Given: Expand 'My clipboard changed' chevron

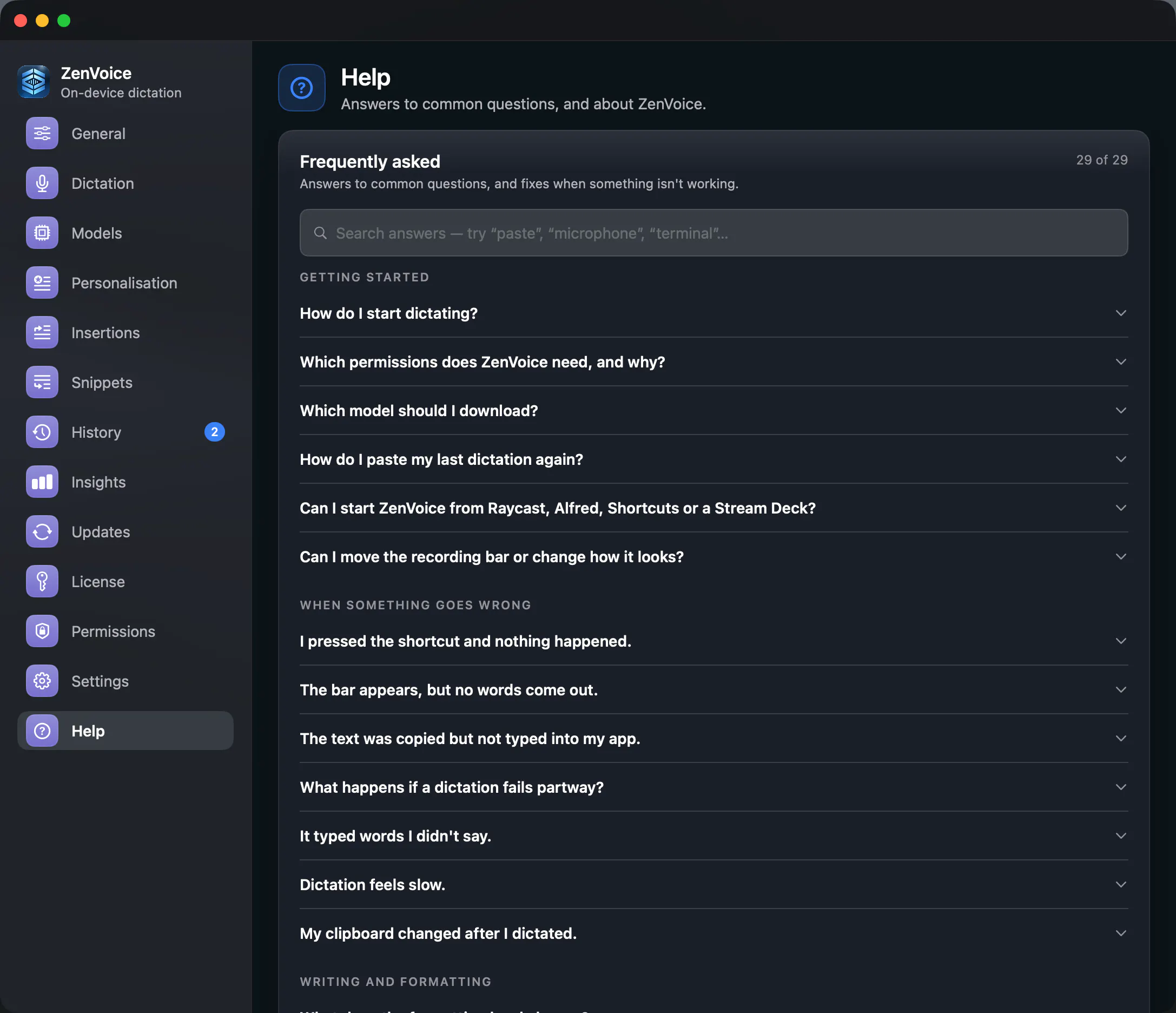Looking at the screenshot, I should 1121,933.
